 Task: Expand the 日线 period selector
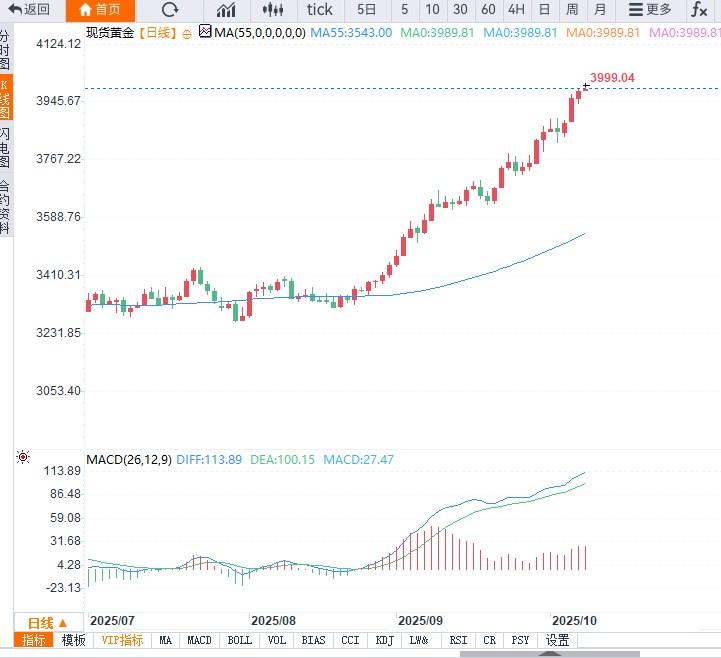47,622
